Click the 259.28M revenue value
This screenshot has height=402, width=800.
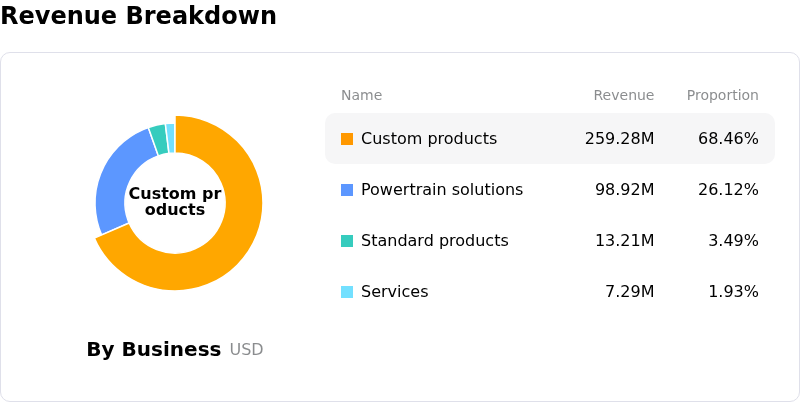(x=619, y=139)
